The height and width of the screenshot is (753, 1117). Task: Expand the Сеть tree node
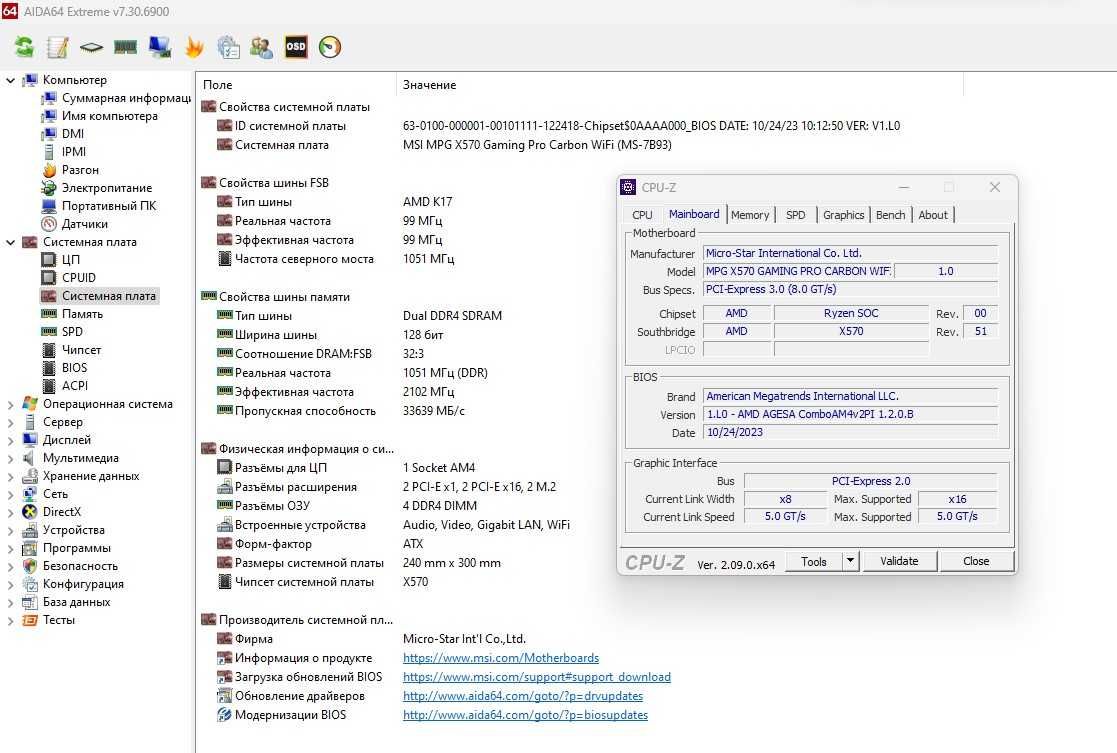tap(10, 494)
